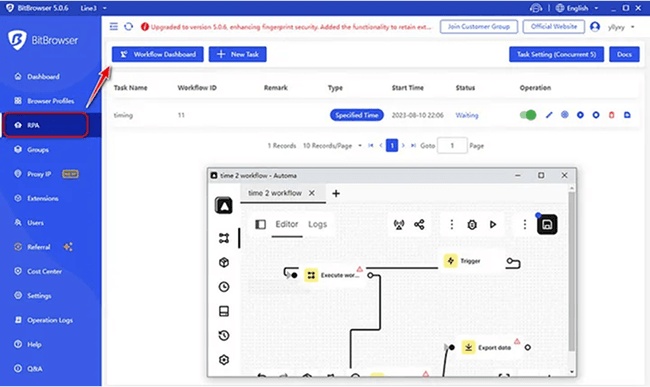
Task: Open the English language dropdown
Action: pos(577,8)
